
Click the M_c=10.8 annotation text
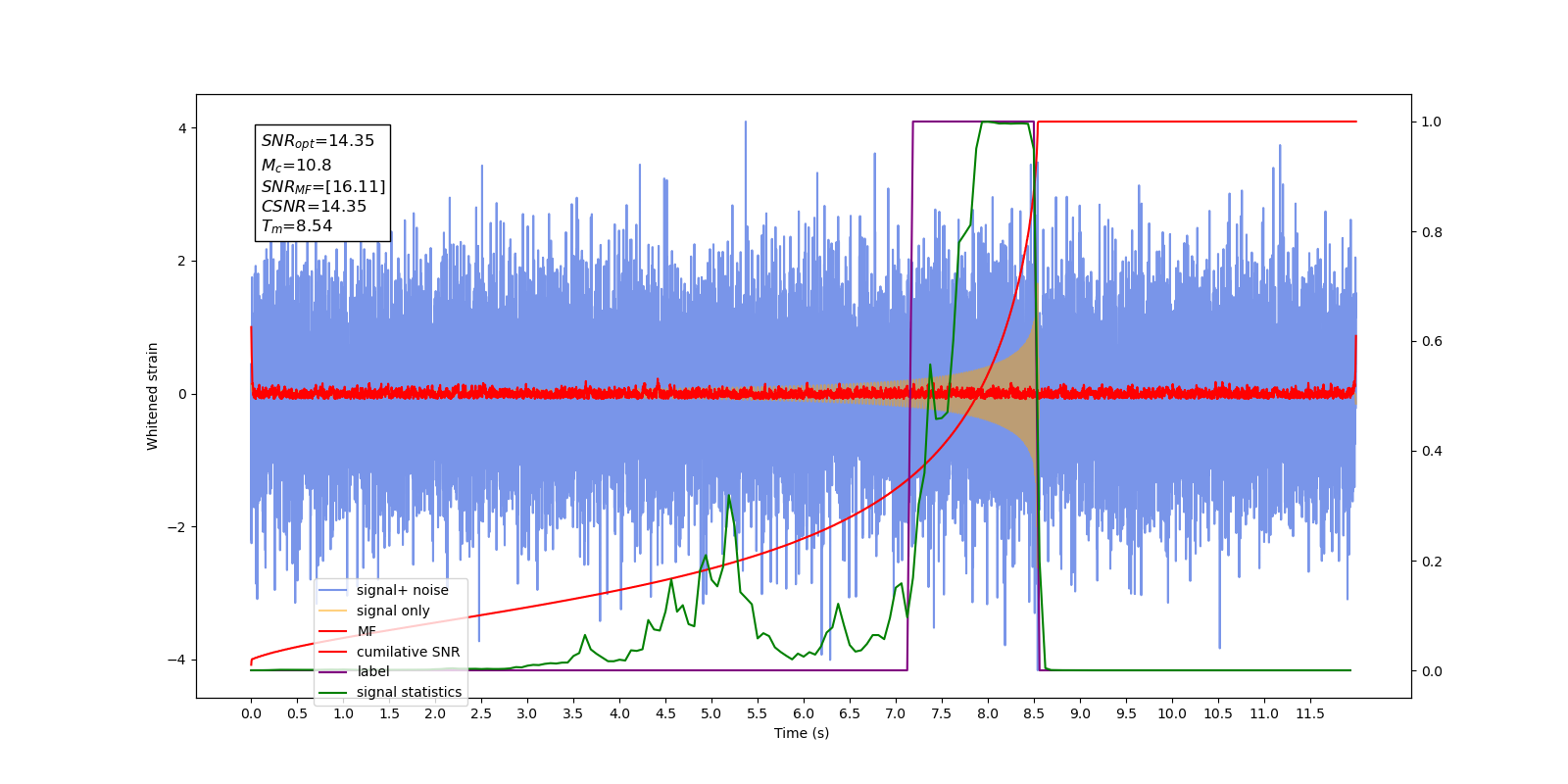[296, 166]
